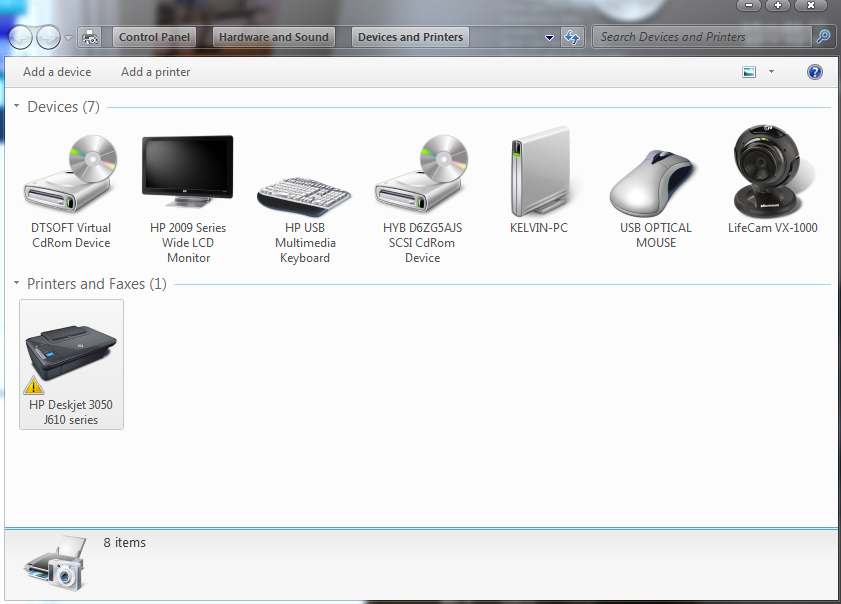
Task: Click the "USB OPTICAL MOUSE" label
Action: click(655, 235)
